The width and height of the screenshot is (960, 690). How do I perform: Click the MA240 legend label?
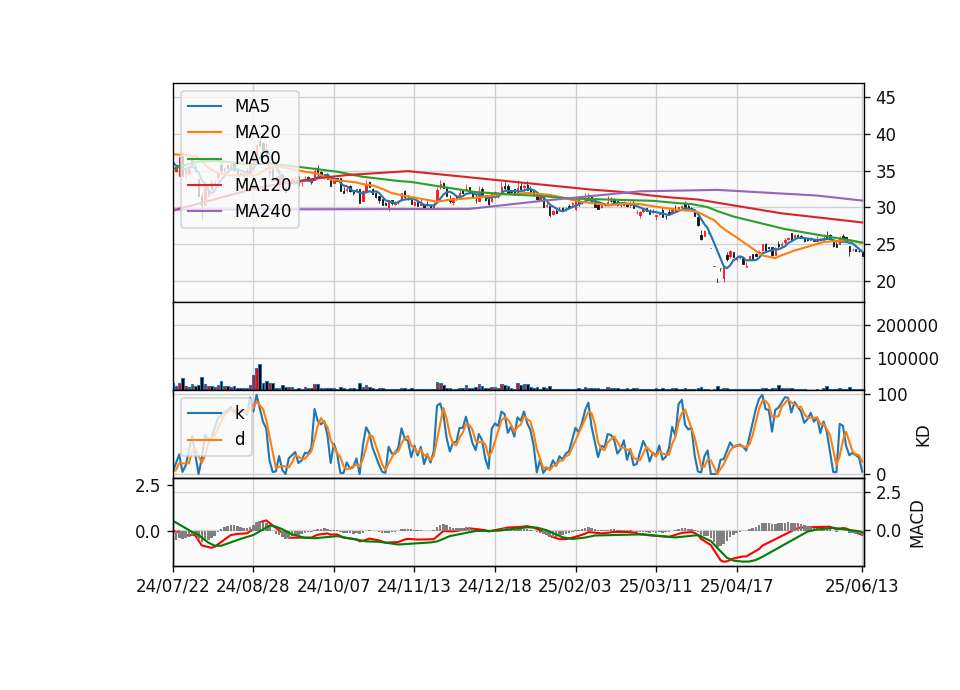click(263, 211)
